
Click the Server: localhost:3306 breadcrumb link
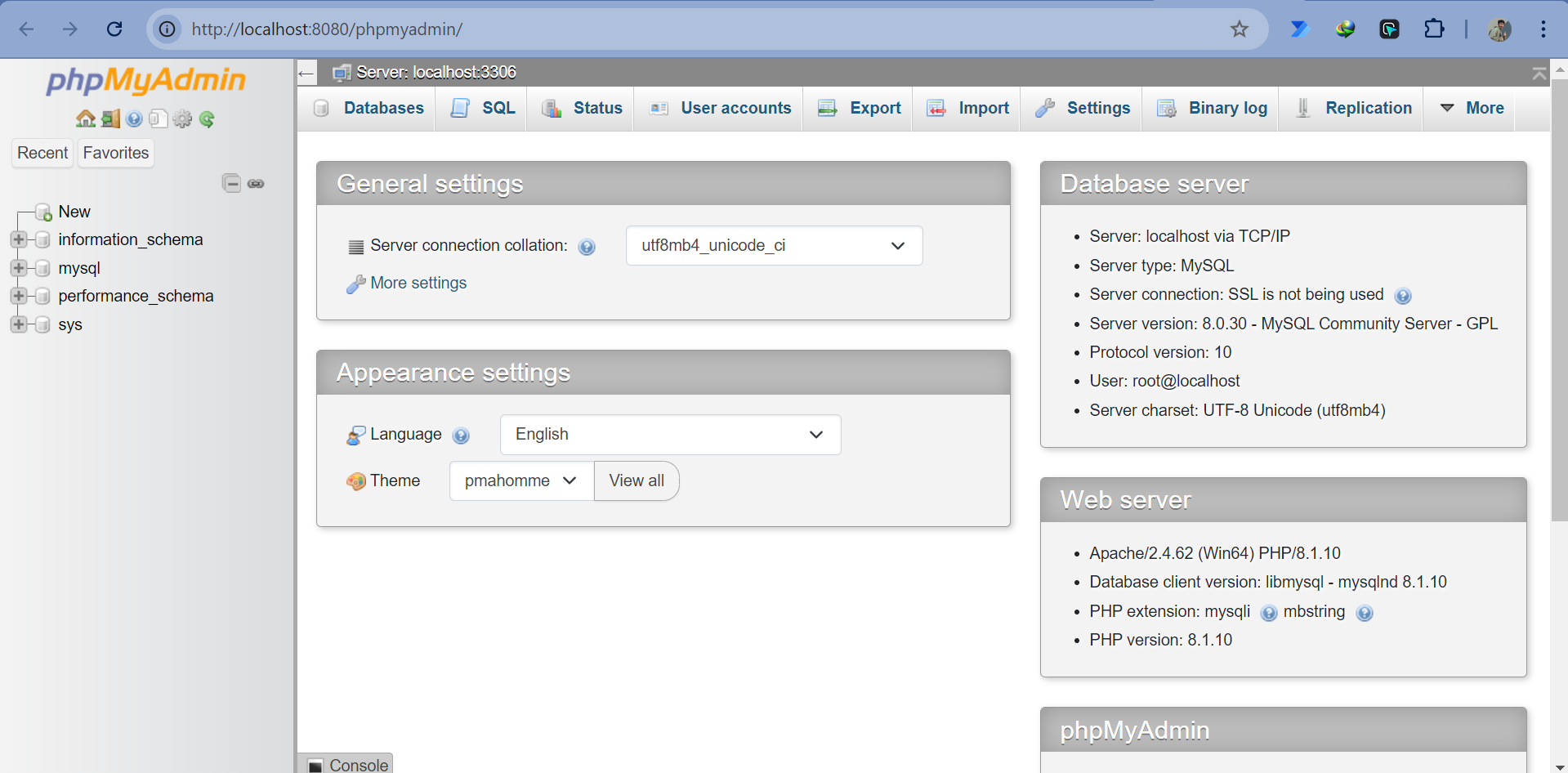point(436,73)
